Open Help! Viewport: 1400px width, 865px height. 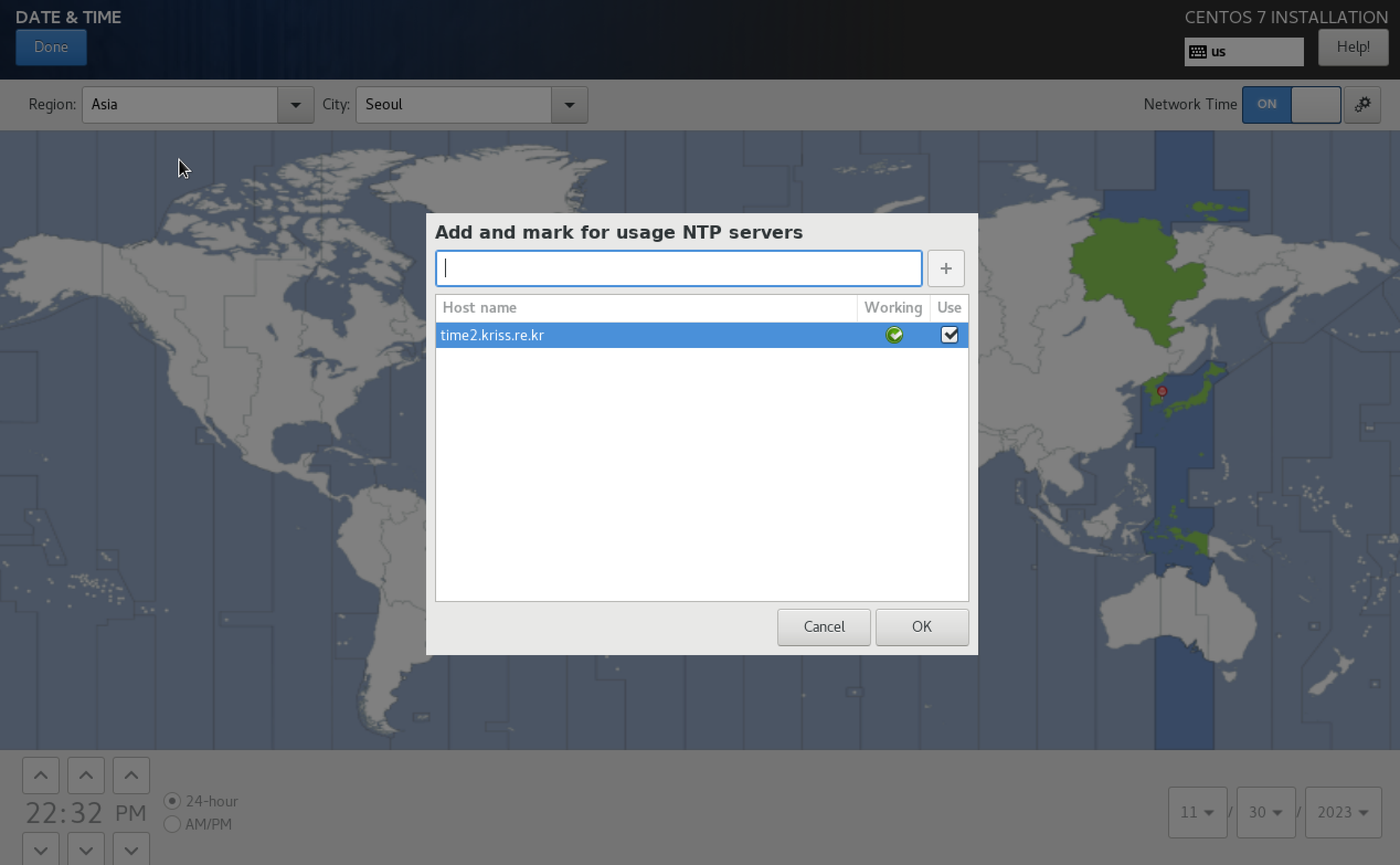tap(1353, 48)
